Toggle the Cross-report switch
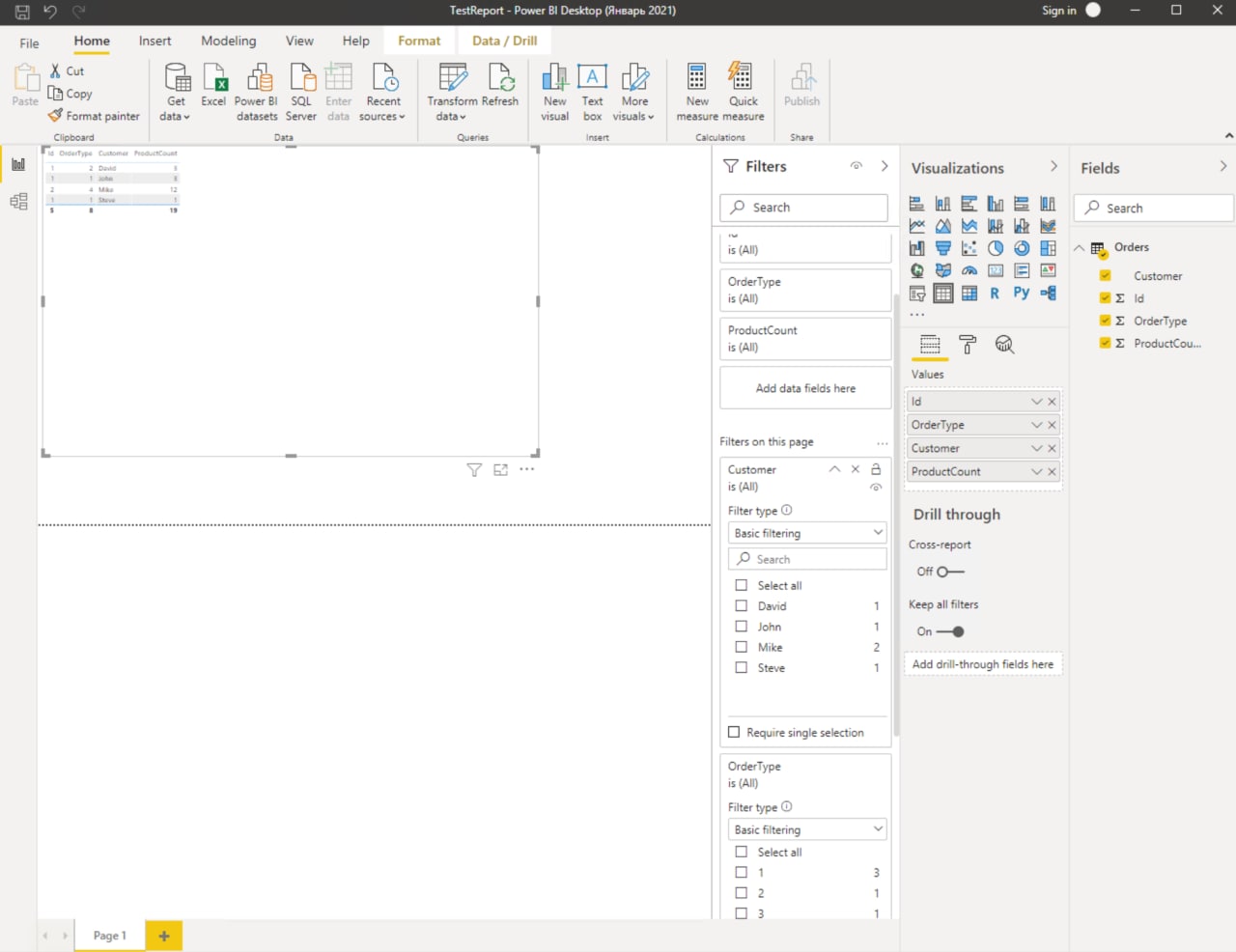1236x952 pixels. tap(950, 572)
